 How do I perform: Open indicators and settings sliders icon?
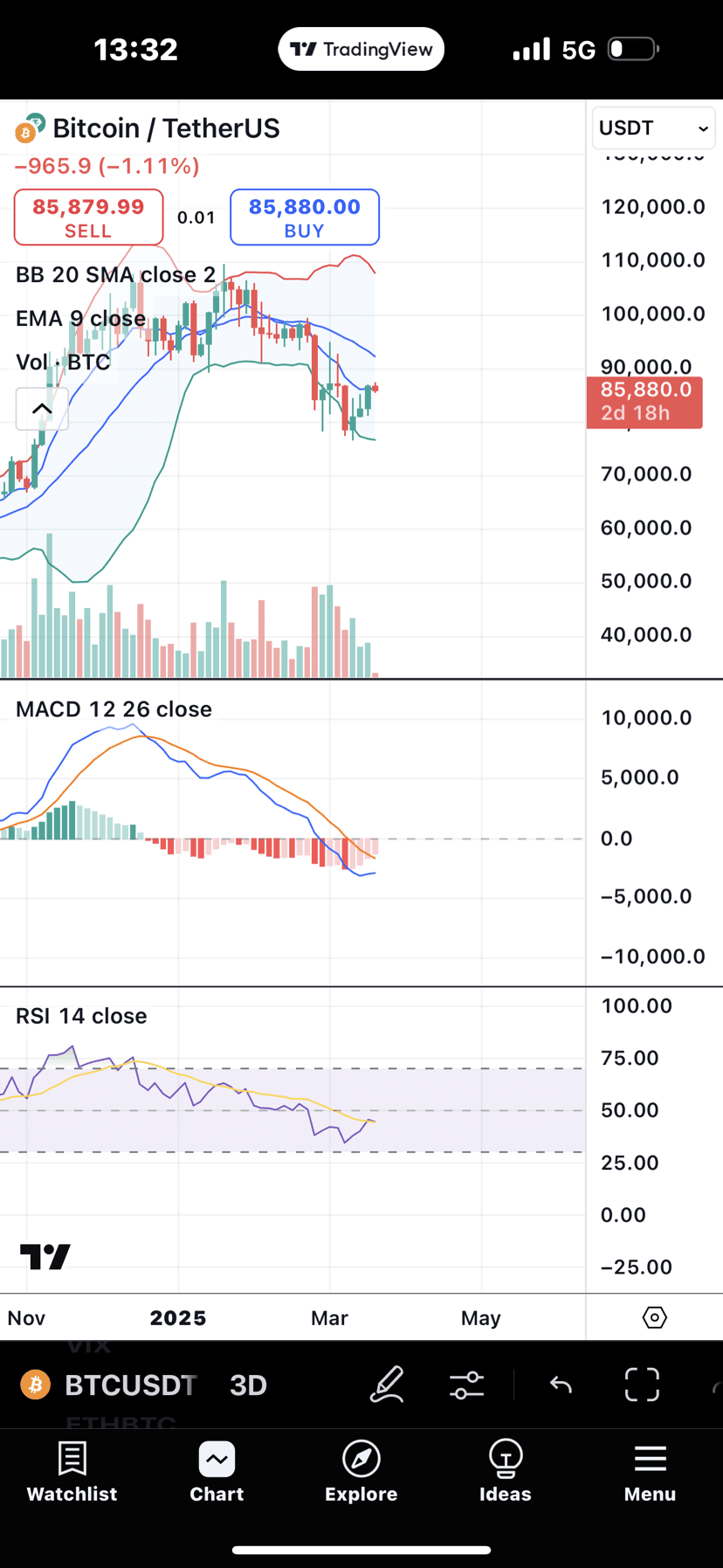coord(466,1385)
